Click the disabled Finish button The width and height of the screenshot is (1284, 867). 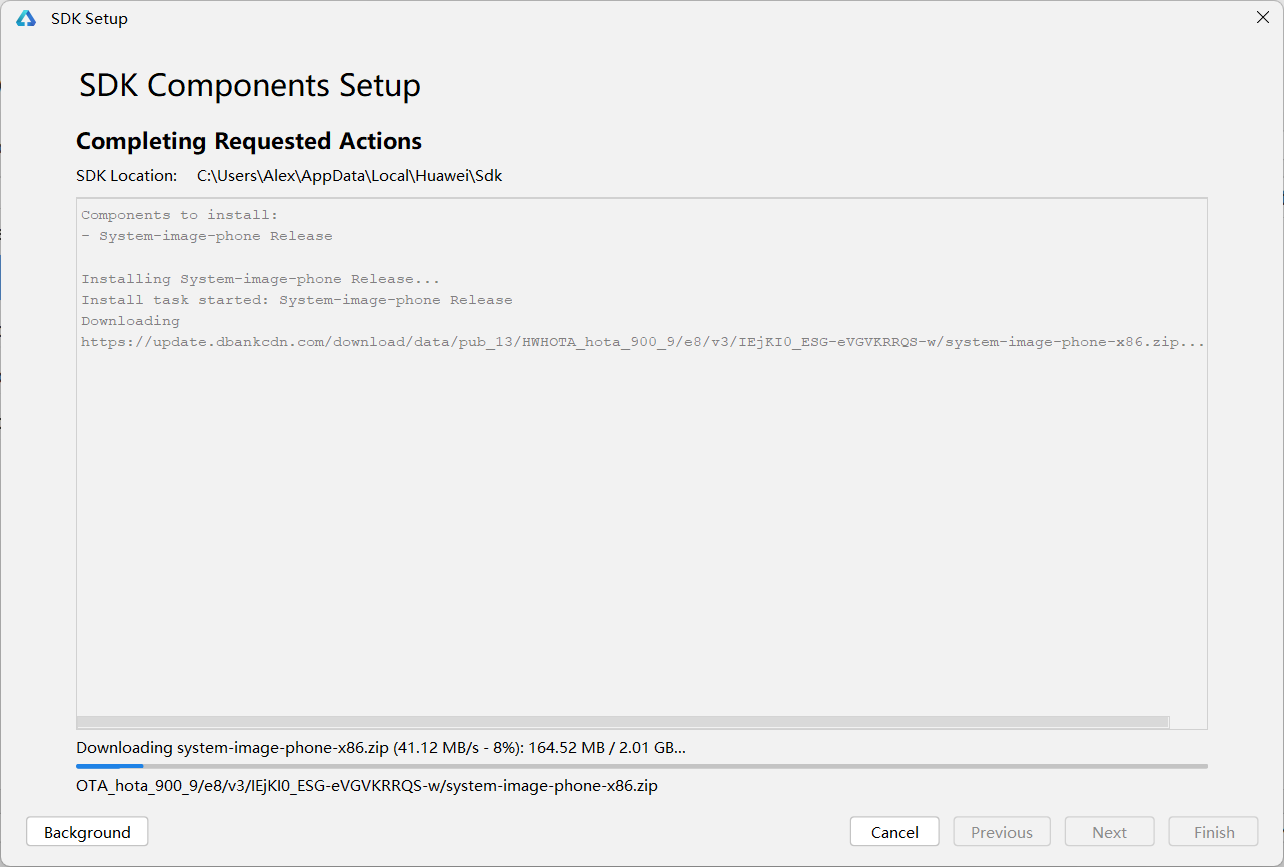coord(1214,832)
